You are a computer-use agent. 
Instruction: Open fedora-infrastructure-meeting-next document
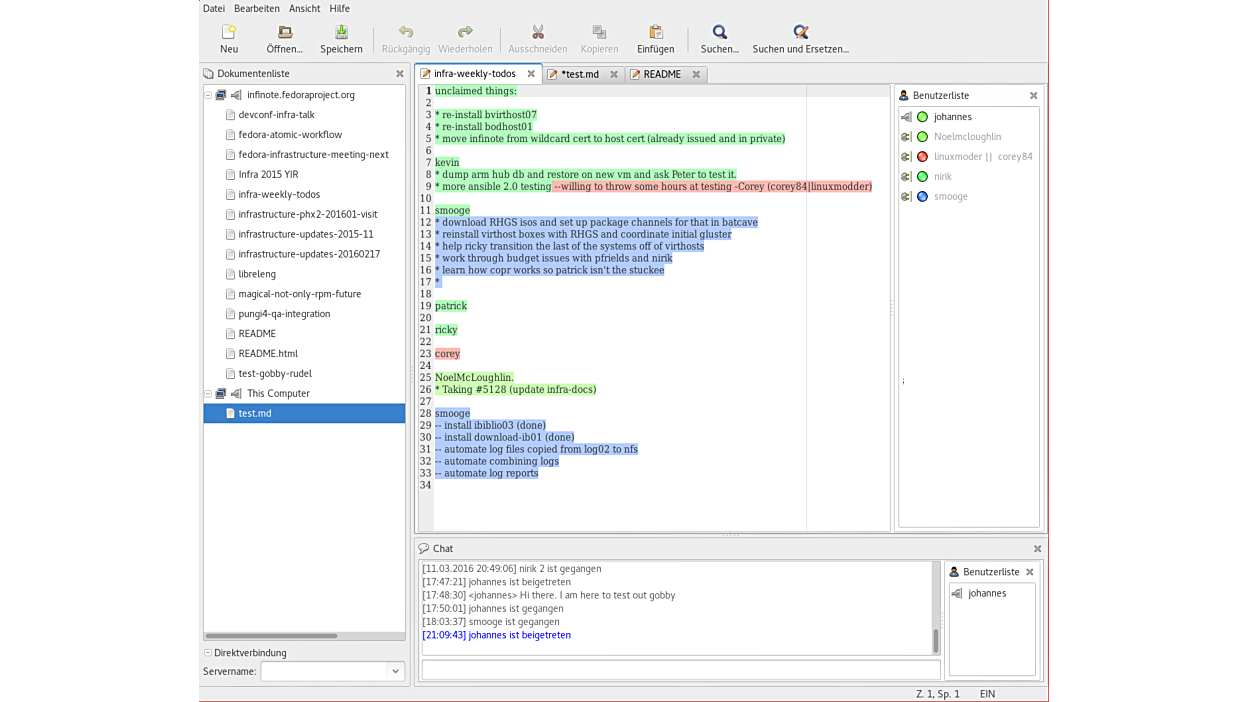pos(314,155)
